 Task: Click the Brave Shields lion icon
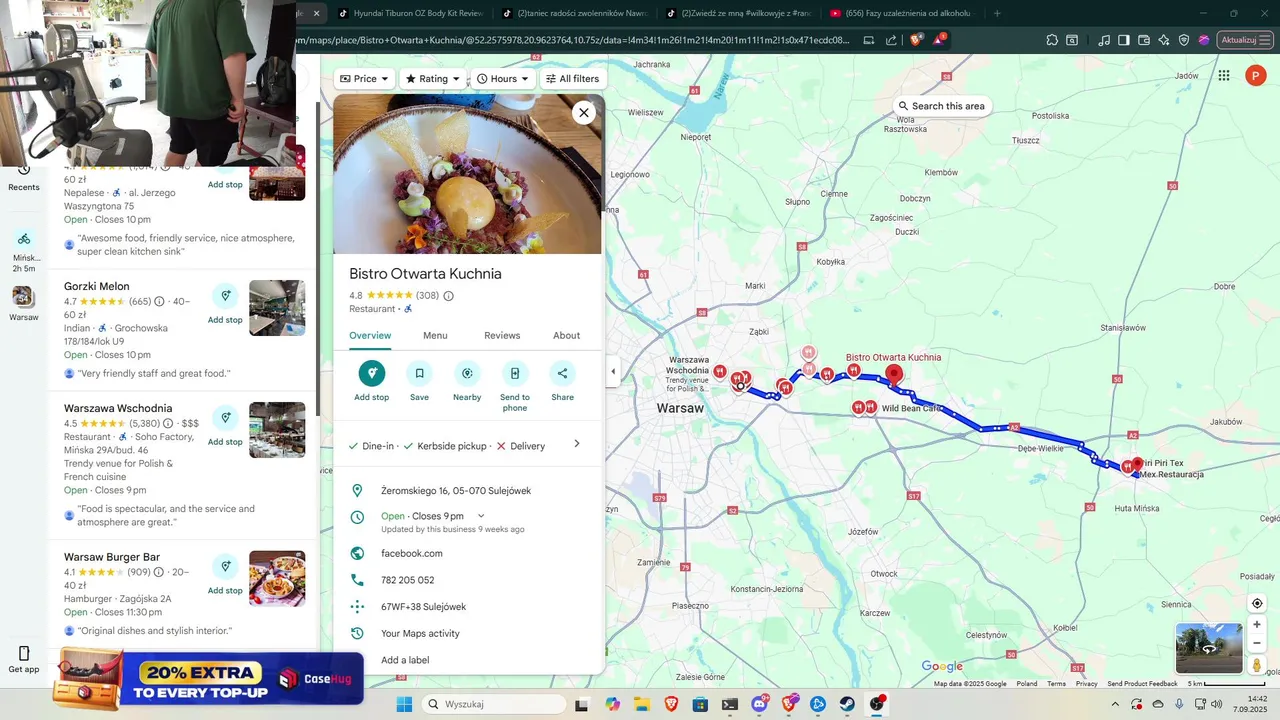[916, 40]
